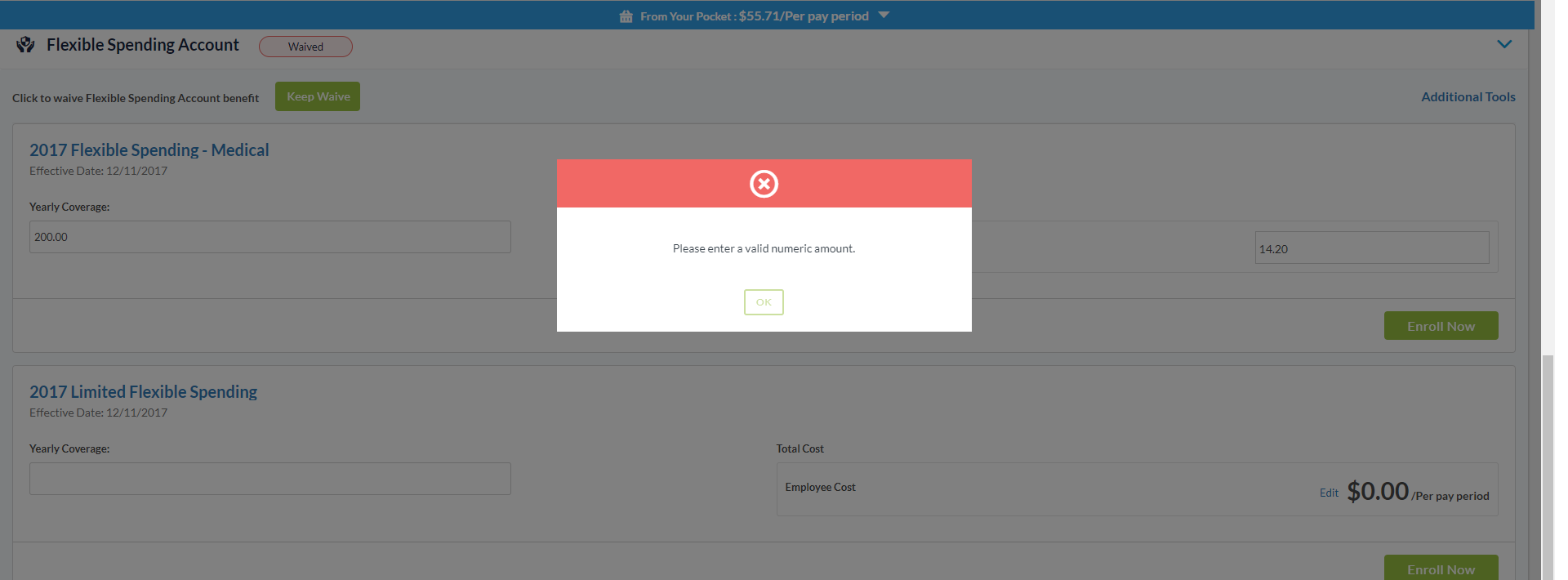Open the 2017 Flexible Spending - Medical plan title

[149, 150]
